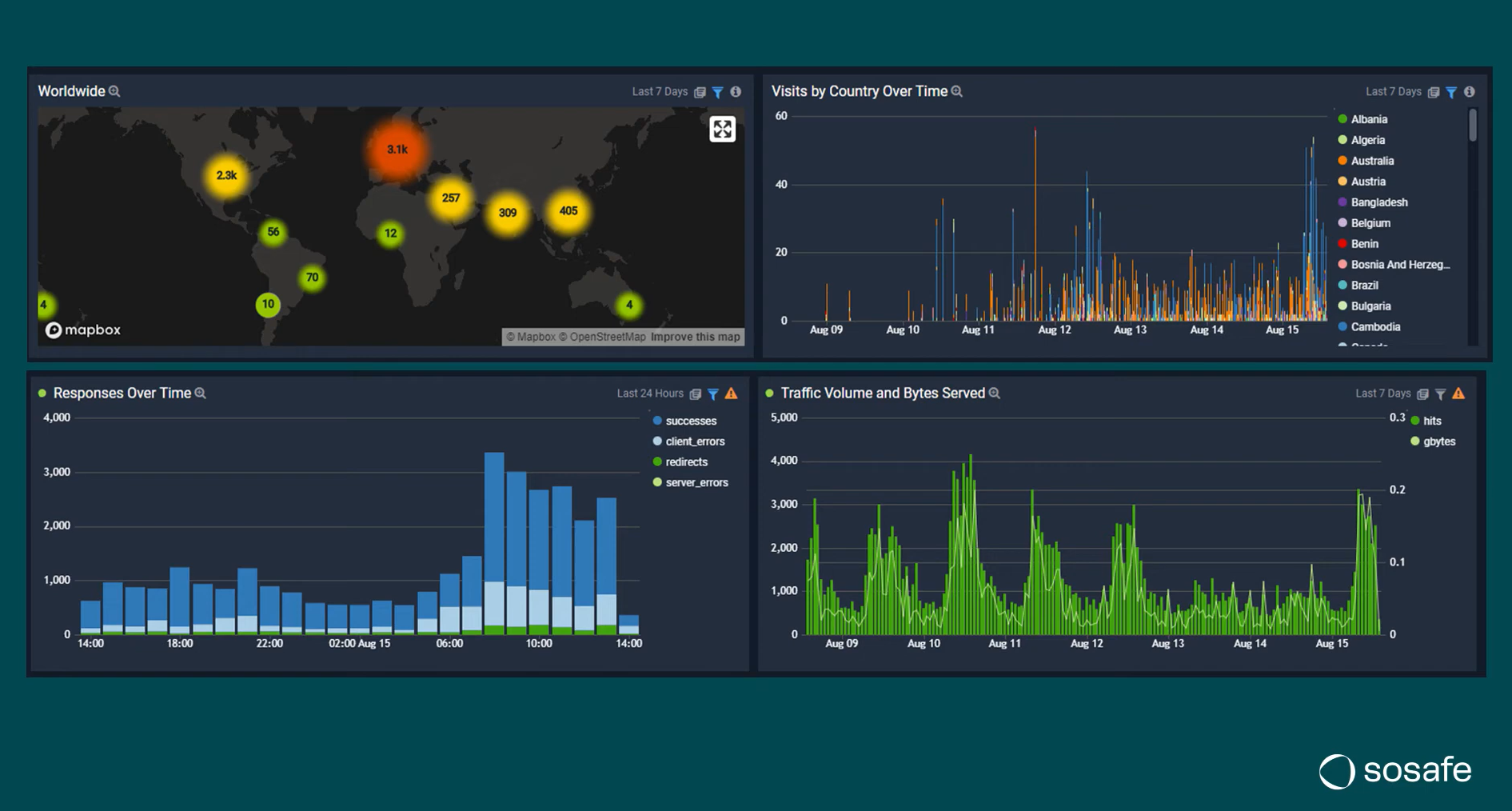Open filter icon in Worldwide panel
This screenshot has height=811, width=1512.
coord(717,92)
